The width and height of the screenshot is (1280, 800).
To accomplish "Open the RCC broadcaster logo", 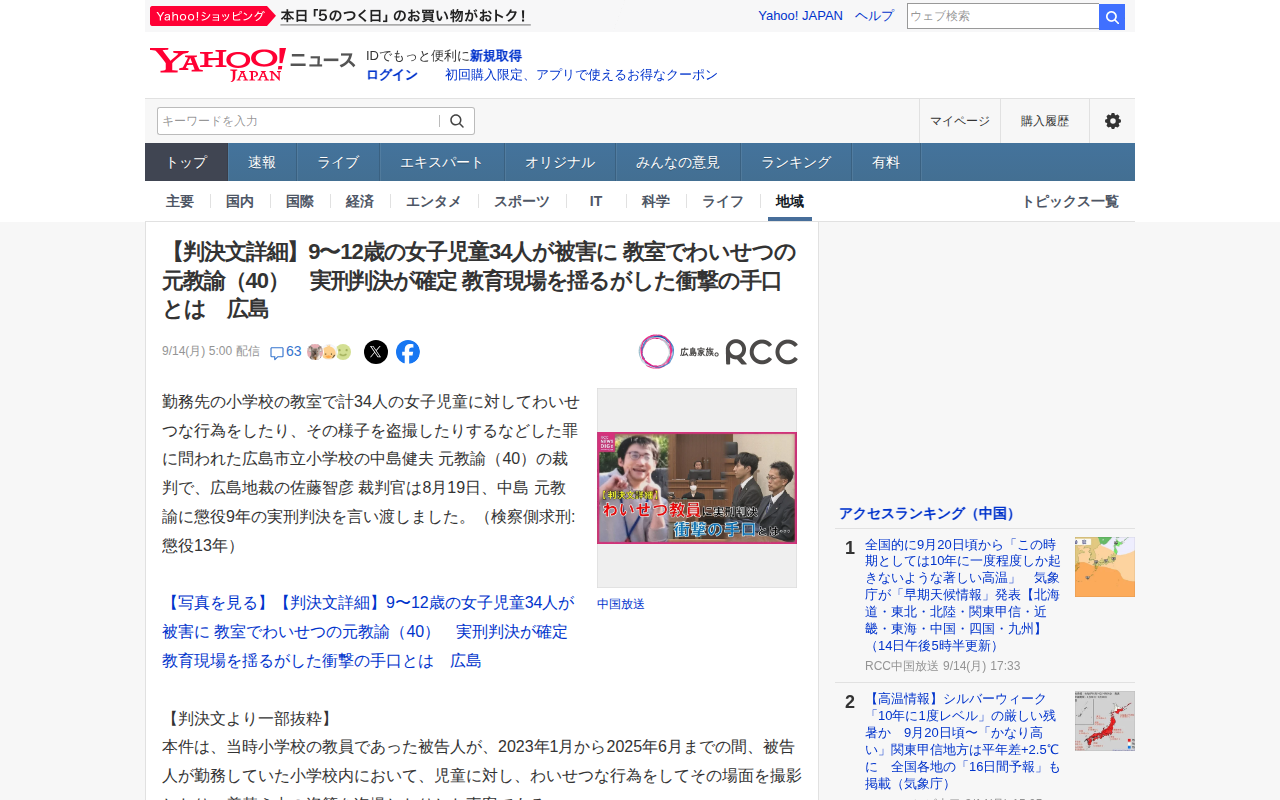I will [718, 352].
